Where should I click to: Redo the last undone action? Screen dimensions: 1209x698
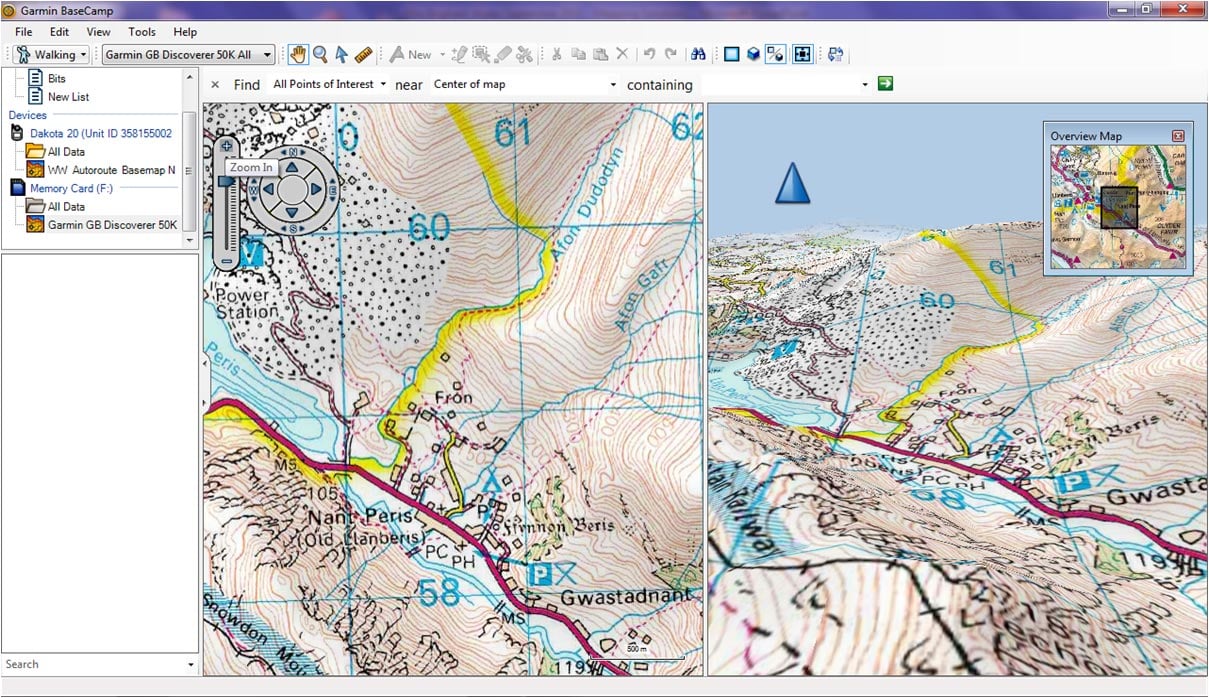[x=671, y=54]
